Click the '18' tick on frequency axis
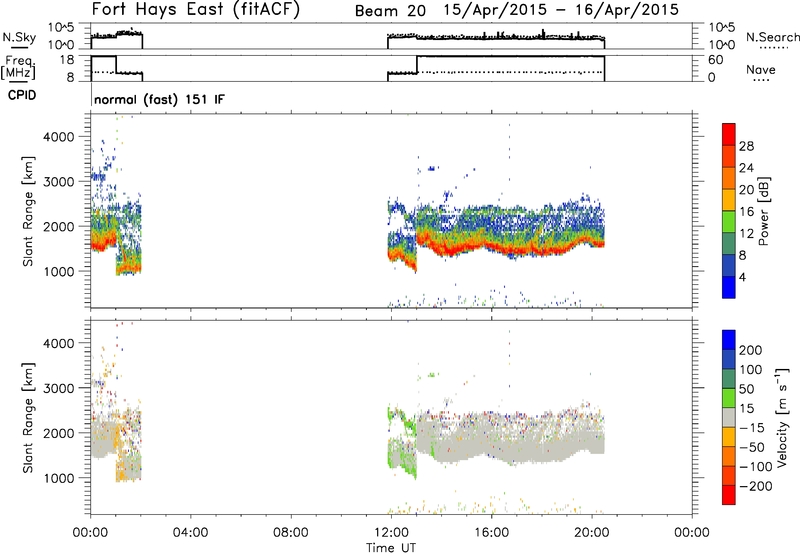 click(67, 60)
